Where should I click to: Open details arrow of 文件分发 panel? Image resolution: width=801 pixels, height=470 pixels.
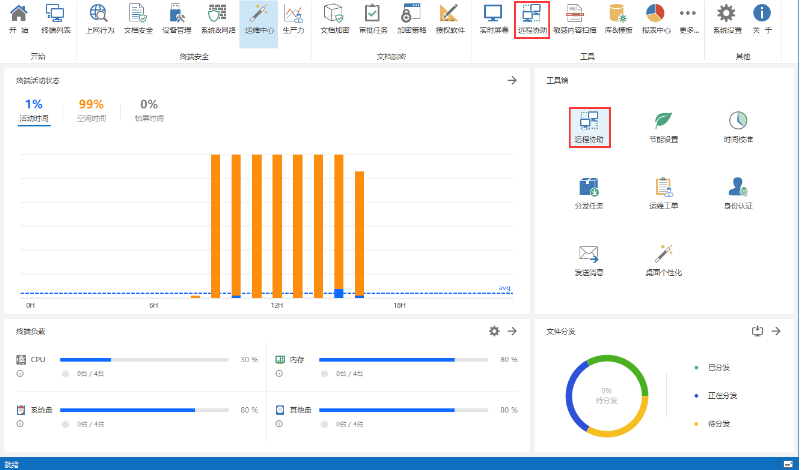click(x=776, y=331)
